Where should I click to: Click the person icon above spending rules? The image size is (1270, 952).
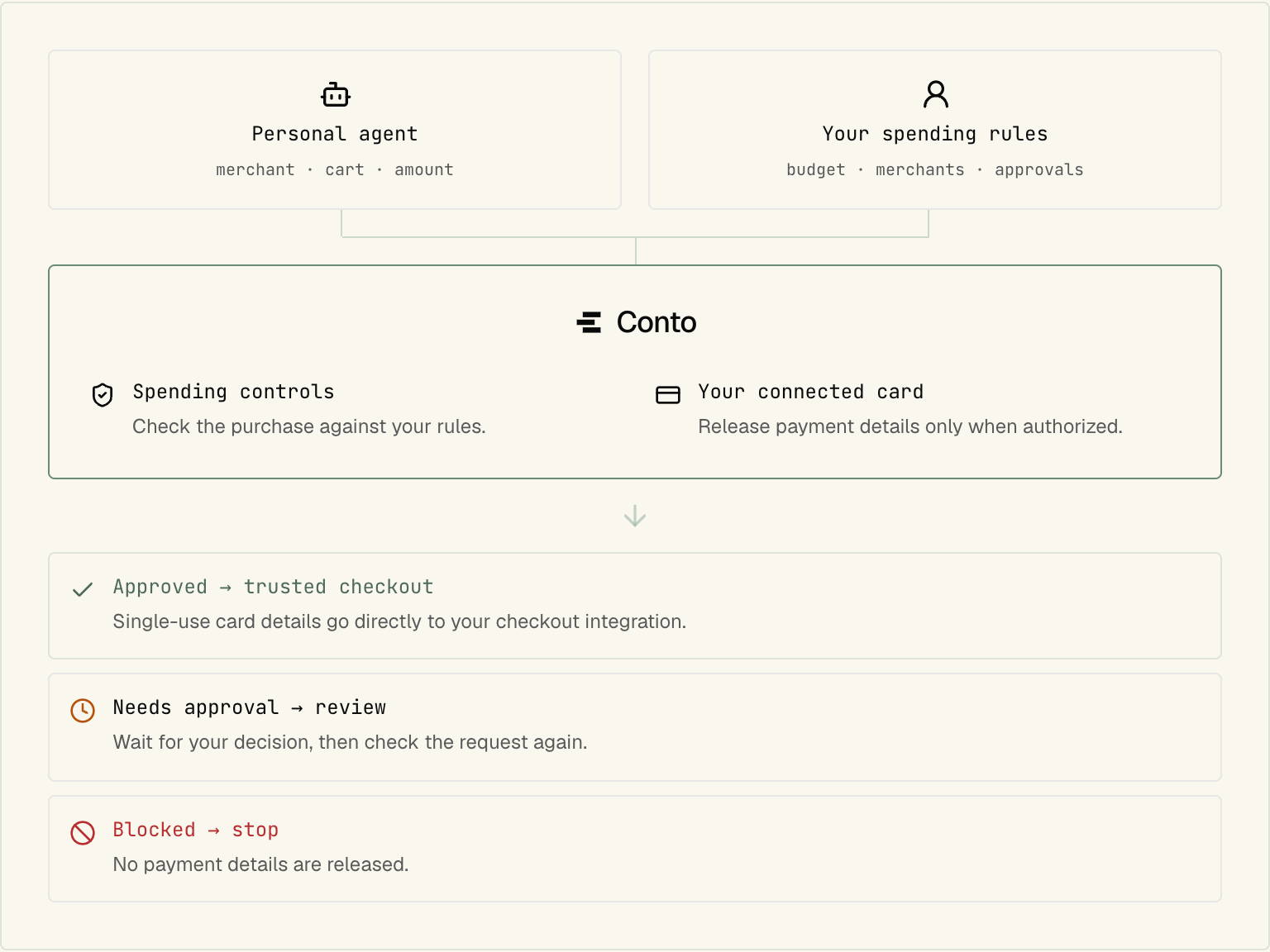(x=935, y=94)
